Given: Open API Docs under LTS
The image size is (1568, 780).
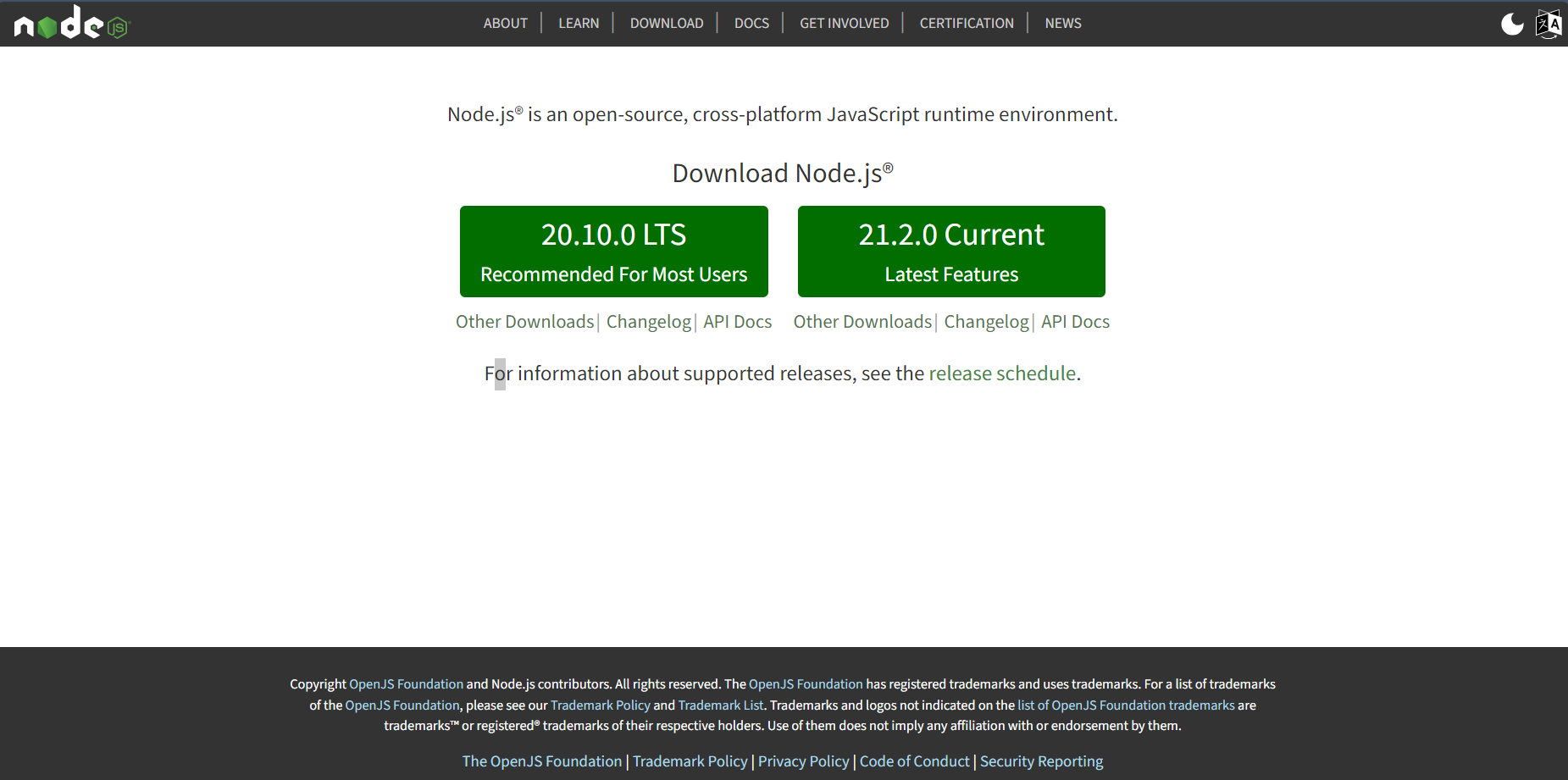Looking at the screenshot, I should pos(738,322).
